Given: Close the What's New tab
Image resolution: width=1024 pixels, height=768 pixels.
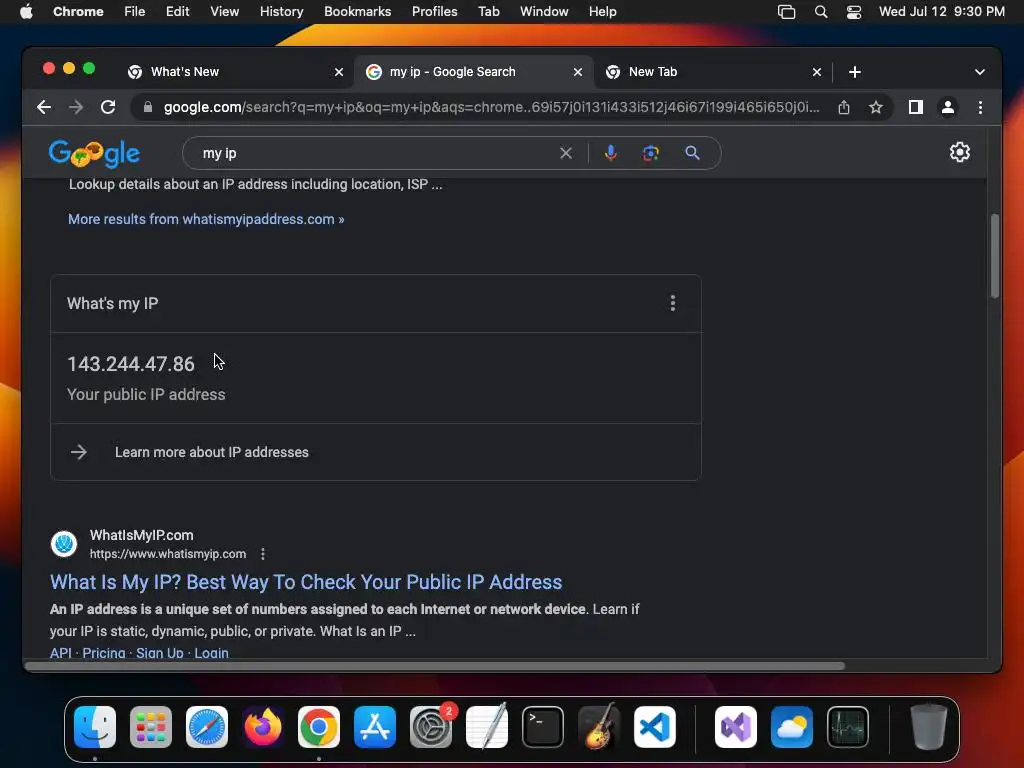Looking at the screenshot, I should 339,72.
